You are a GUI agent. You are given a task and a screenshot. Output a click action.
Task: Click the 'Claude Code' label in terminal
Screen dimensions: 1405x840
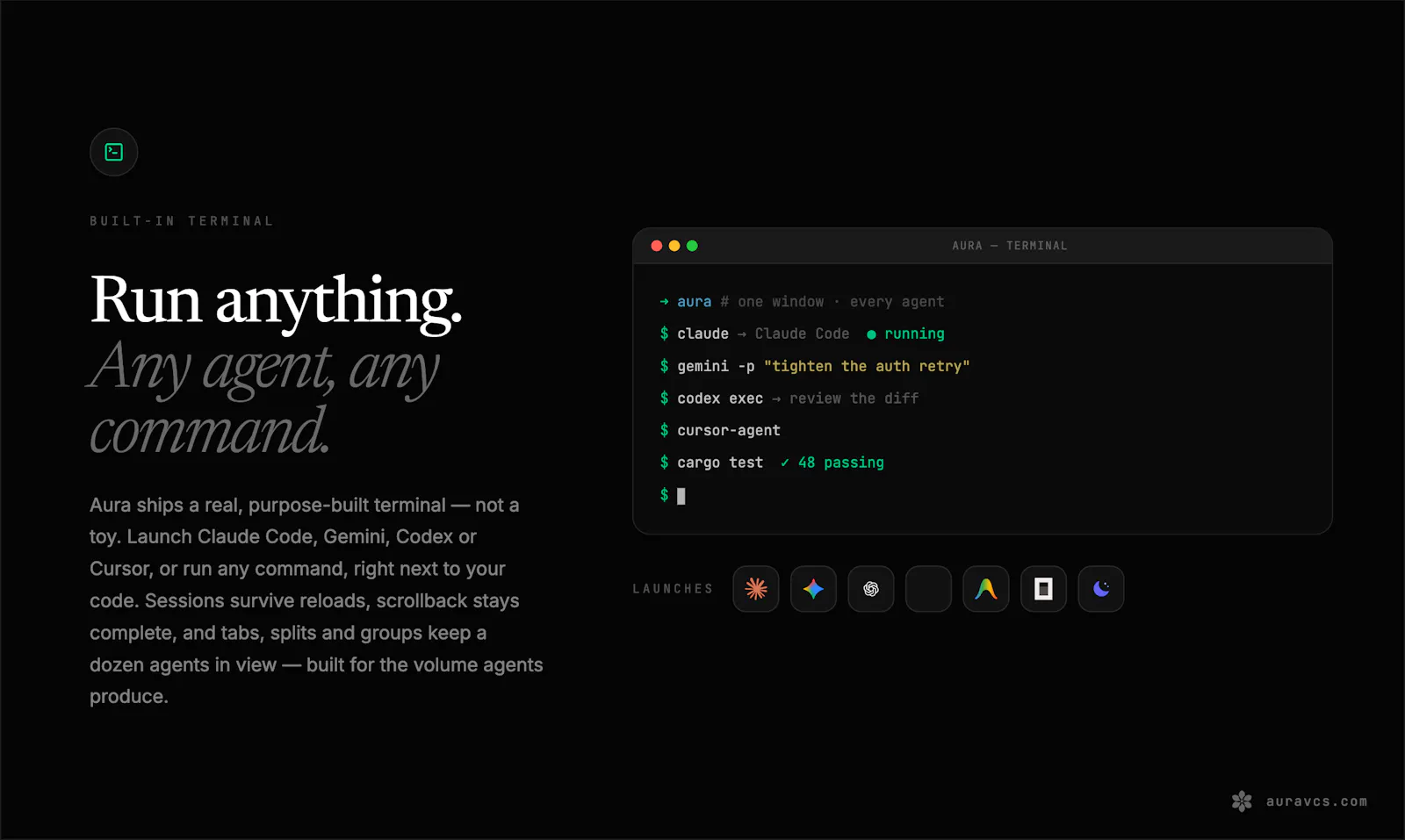pos(802,334)
